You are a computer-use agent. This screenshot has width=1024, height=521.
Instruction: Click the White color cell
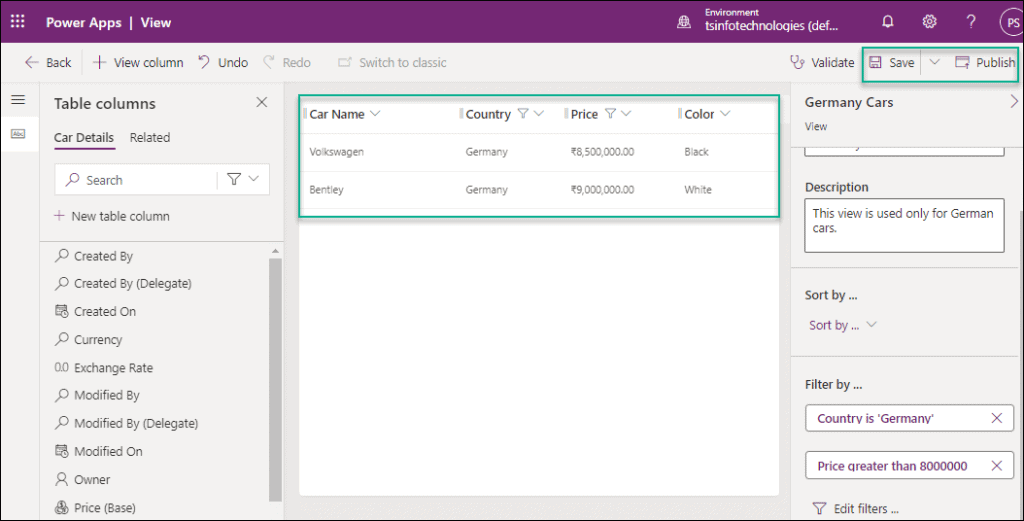coord(698,190)
